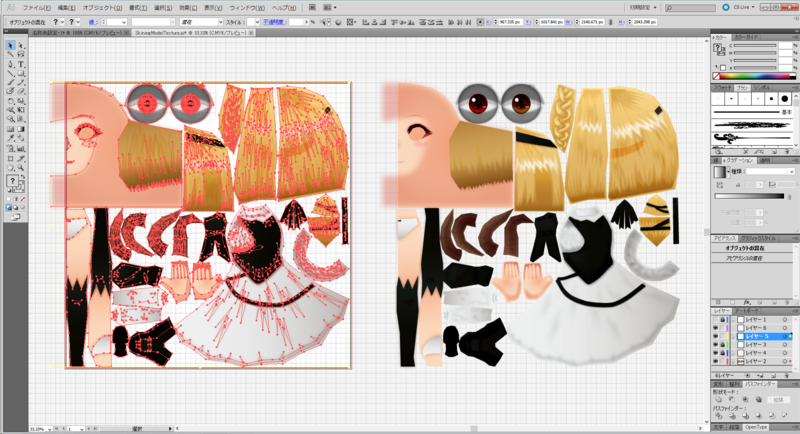Click the Go to Bridge icon in menu bar
Viewport: 800px width, 434px height.
click(x=312, y=8)
